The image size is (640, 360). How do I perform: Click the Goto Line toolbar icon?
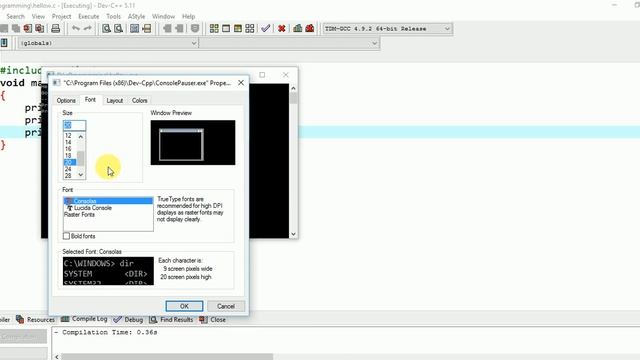click(147, 28)
